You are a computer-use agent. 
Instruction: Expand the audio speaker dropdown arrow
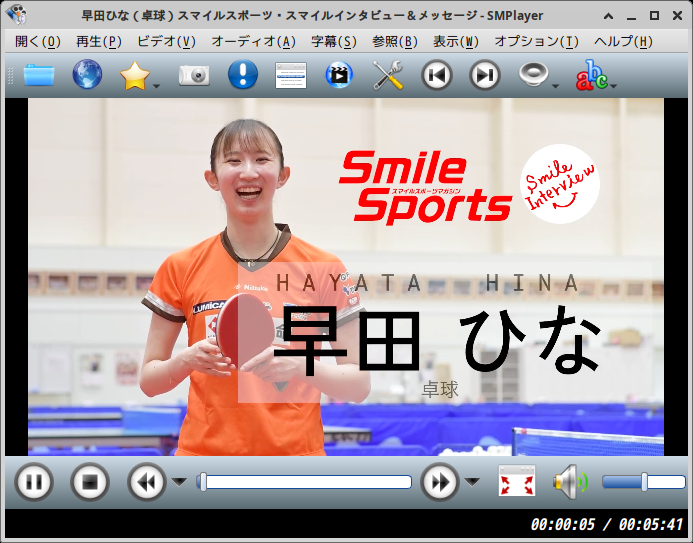click(x=556, y=86)
